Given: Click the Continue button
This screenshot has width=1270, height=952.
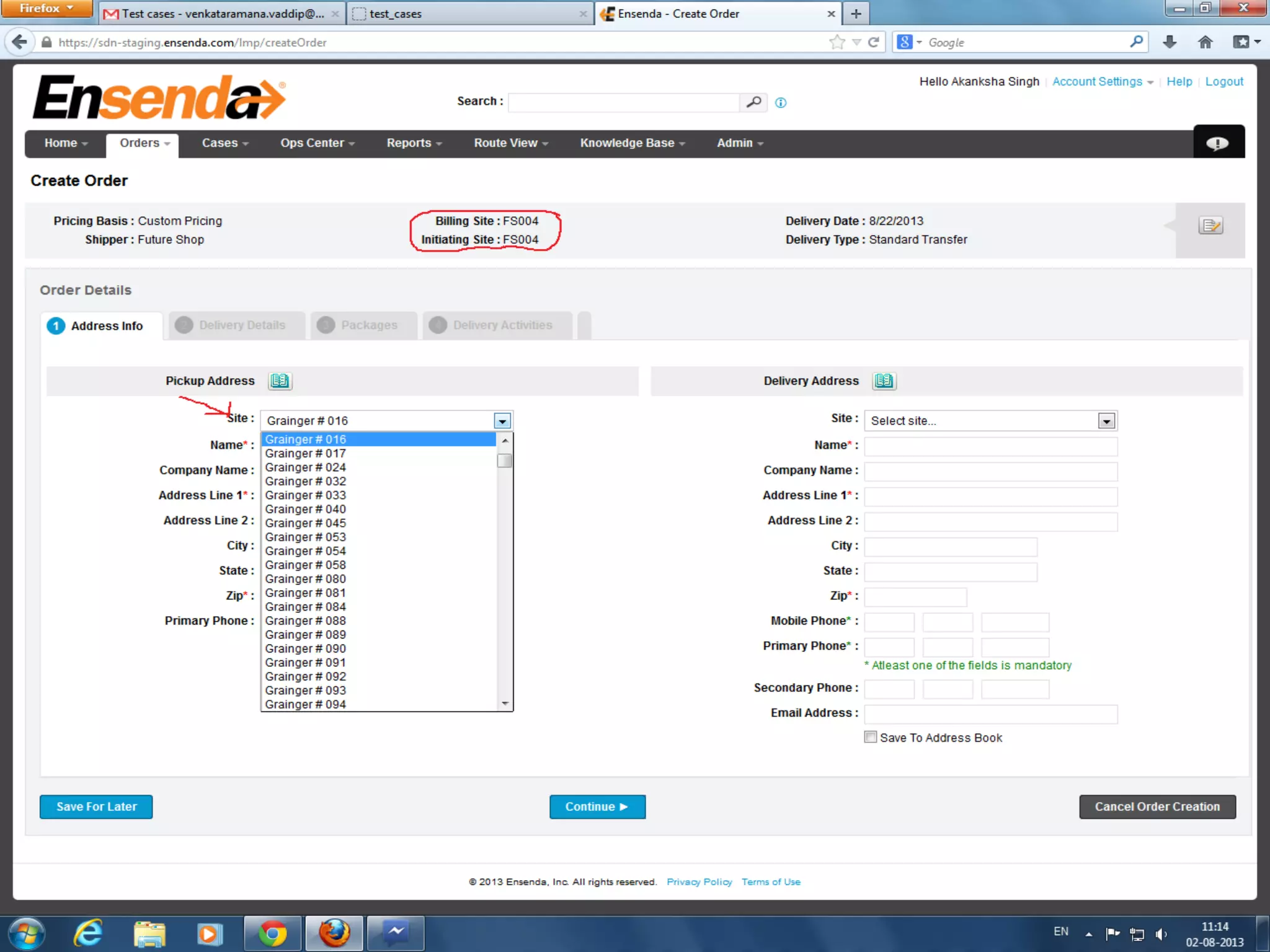Looking at the screenshot, I should coord(597,806).
